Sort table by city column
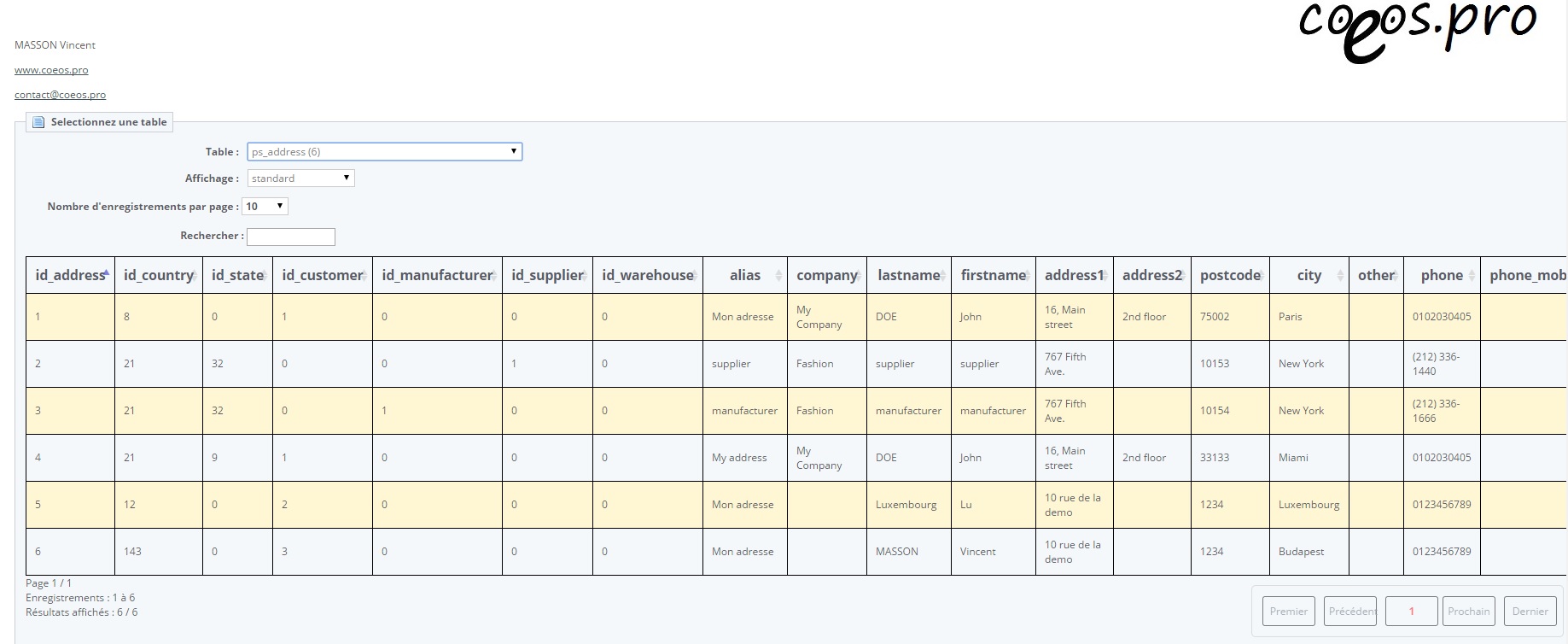The height and width of the screenshot is (644, 1568). pos(1309,275)
